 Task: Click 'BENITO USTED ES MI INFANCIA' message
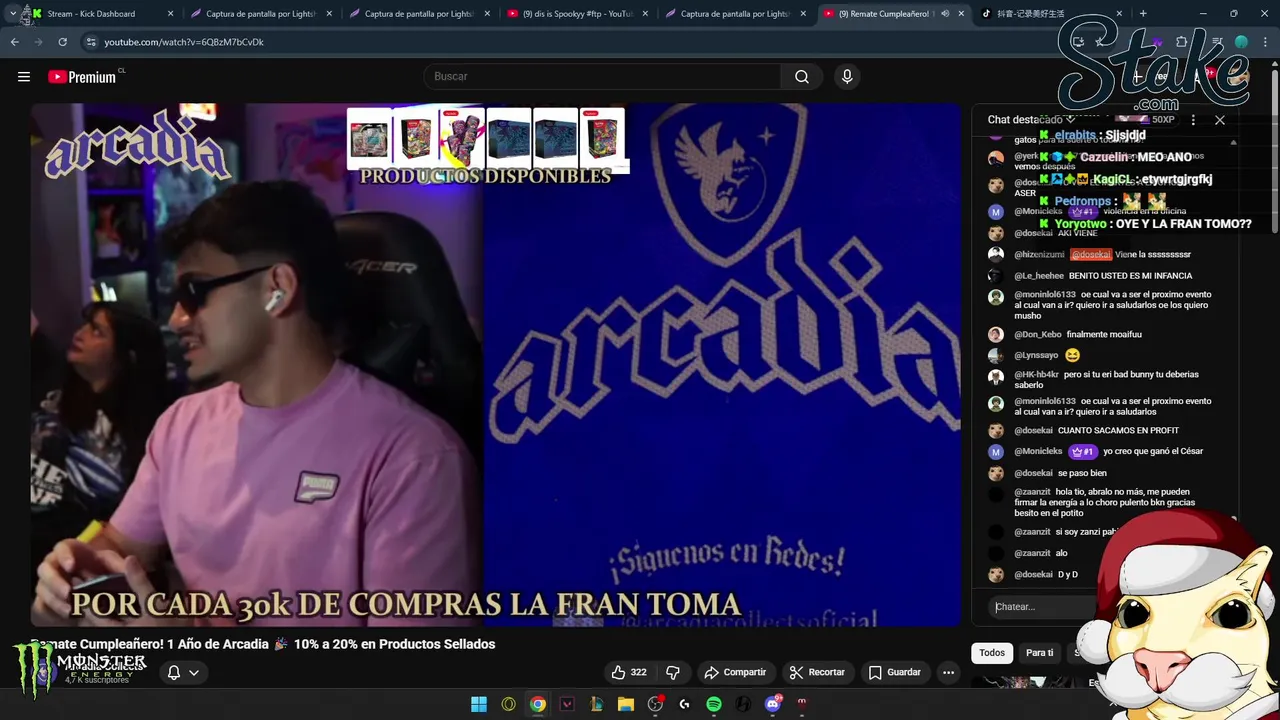(1130, 276)
